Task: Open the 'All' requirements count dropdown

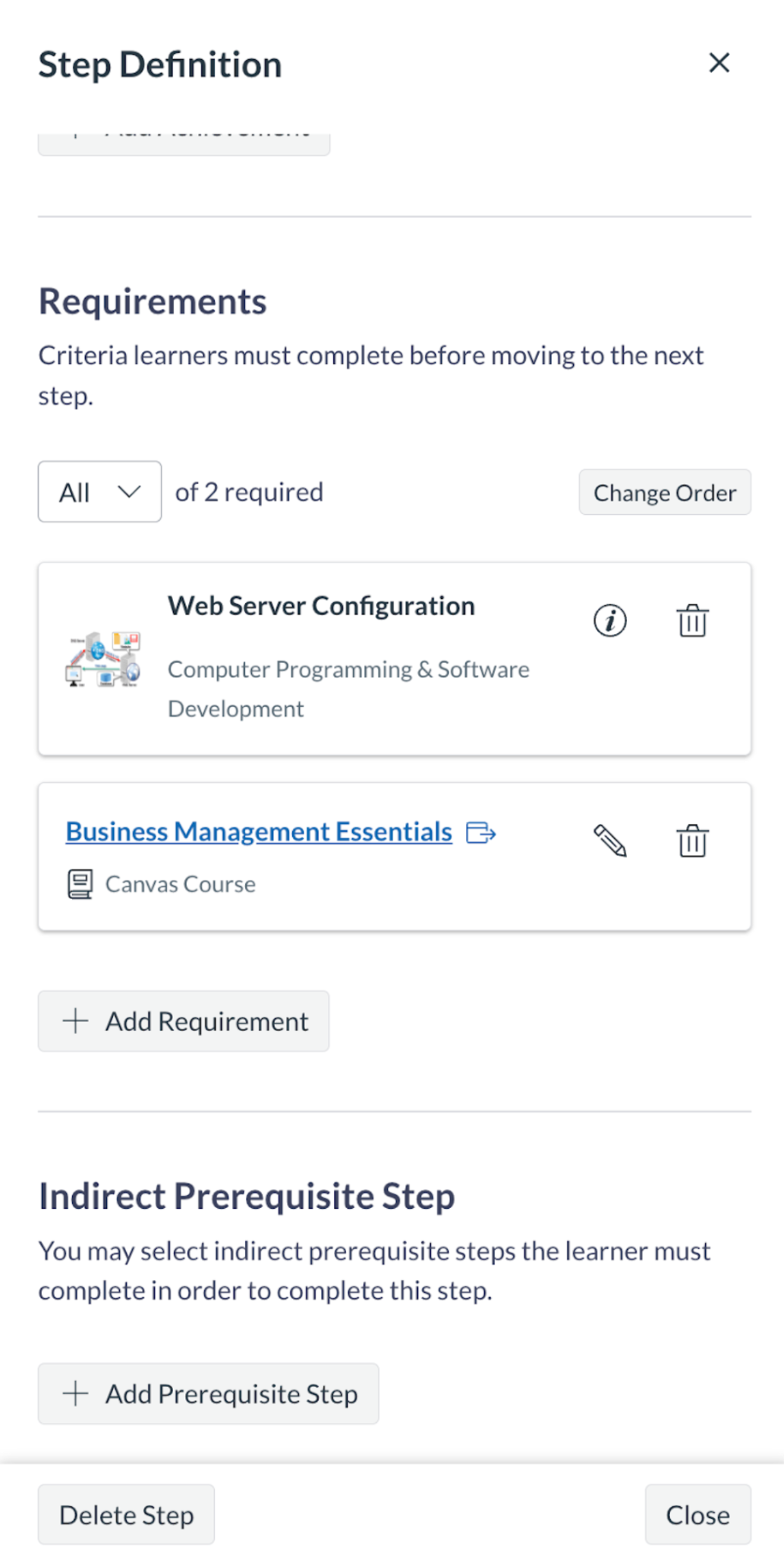Action: (99, 492)
